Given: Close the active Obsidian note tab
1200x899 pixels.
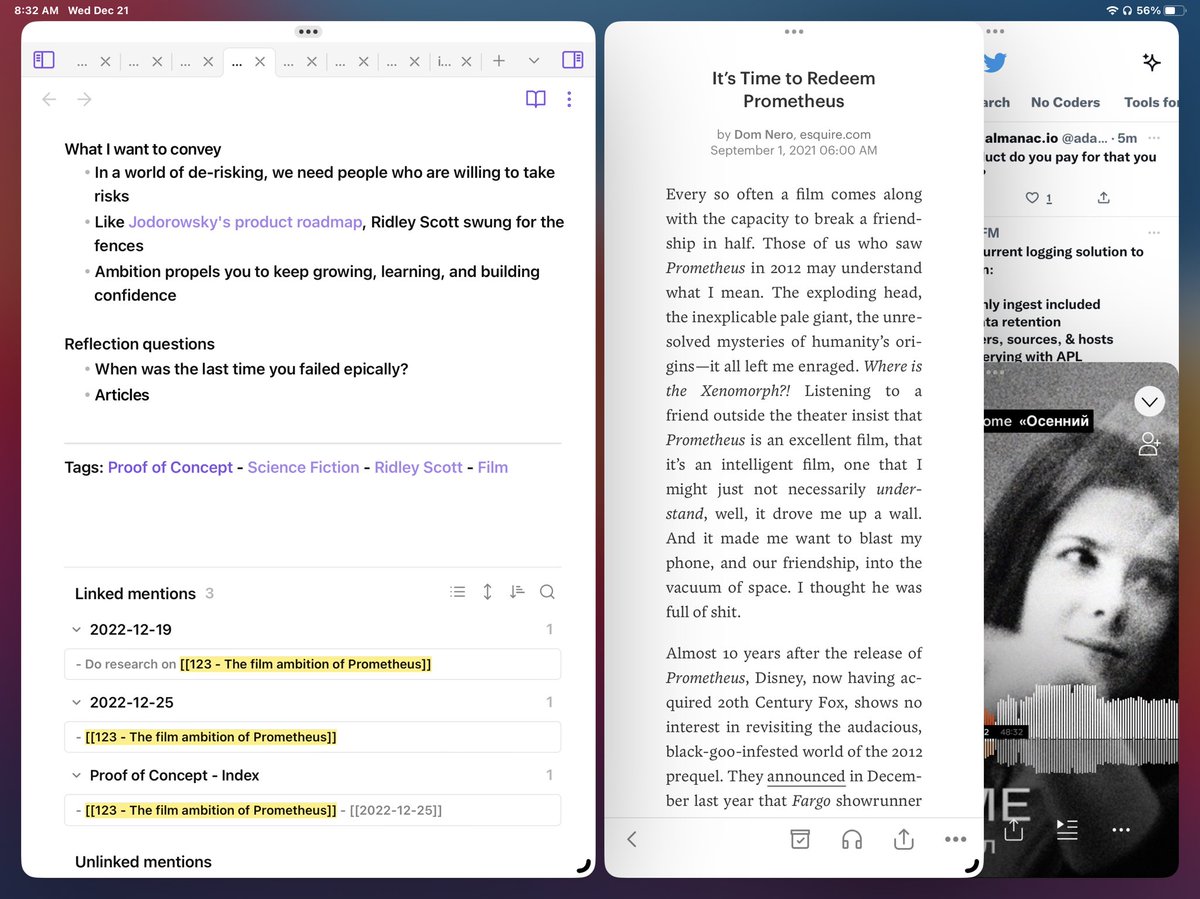Looking at the screenshot, I should 260,62.
